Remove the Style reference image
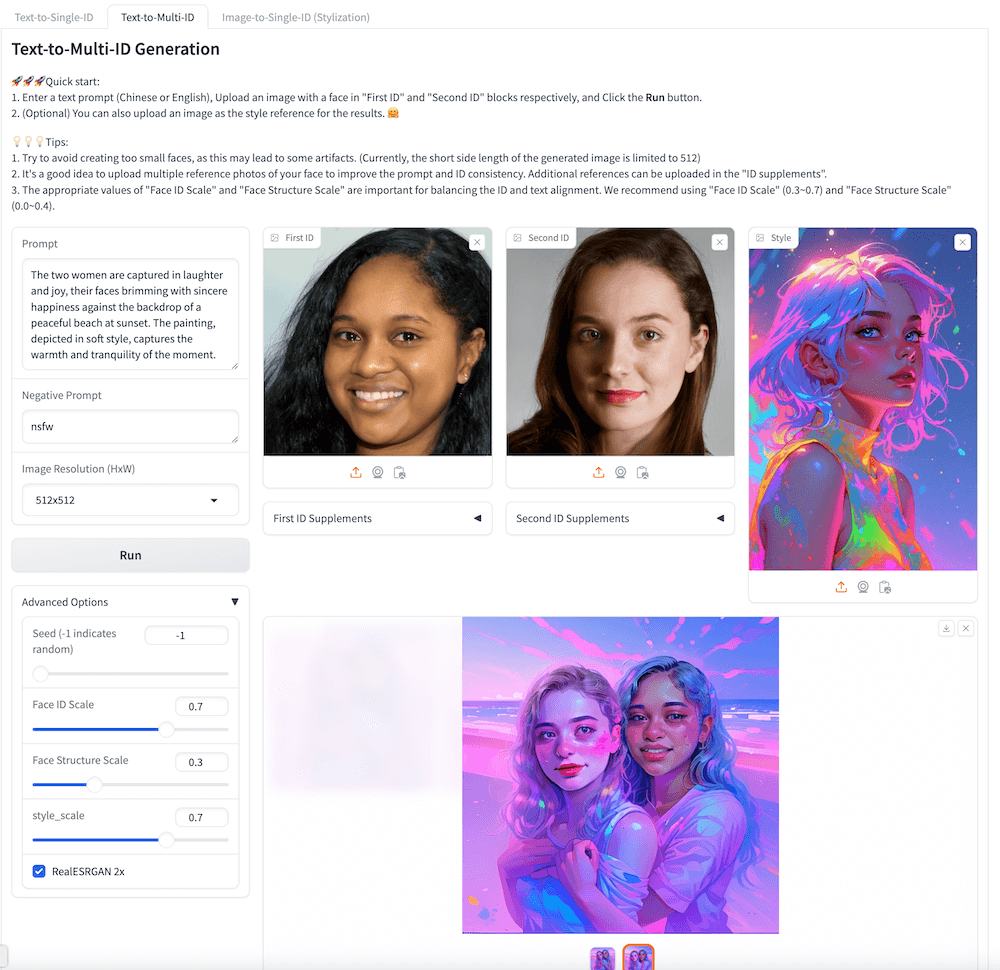 pyautogui.click(x=962, y=242)
